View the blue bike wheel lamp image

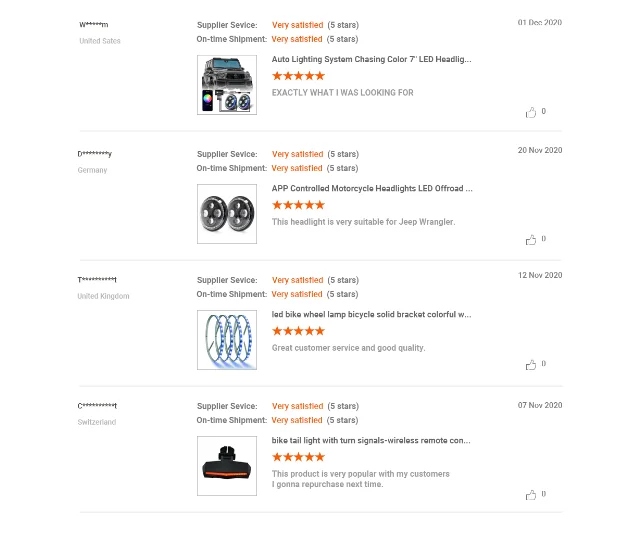click(227, 340)
